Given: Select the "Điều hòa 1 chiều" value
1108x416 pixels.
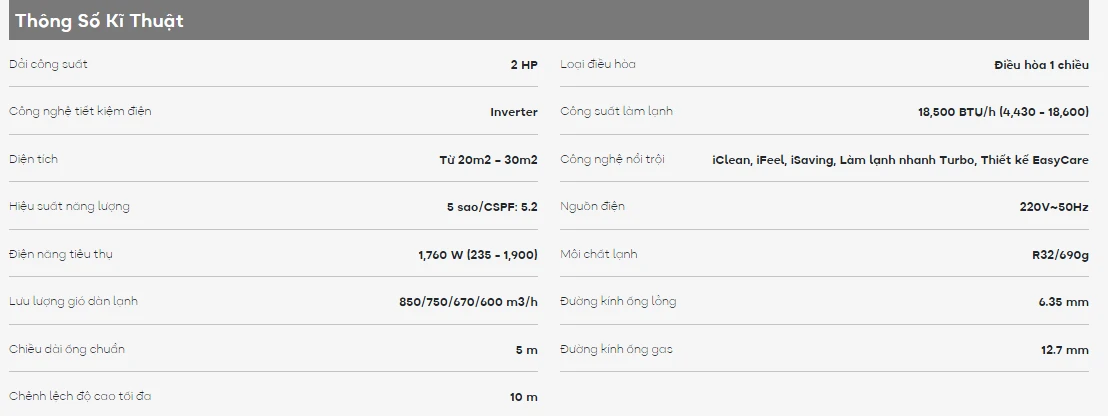Looking at the screenshot, I should pyautogui.click(x=1041, y=65).
